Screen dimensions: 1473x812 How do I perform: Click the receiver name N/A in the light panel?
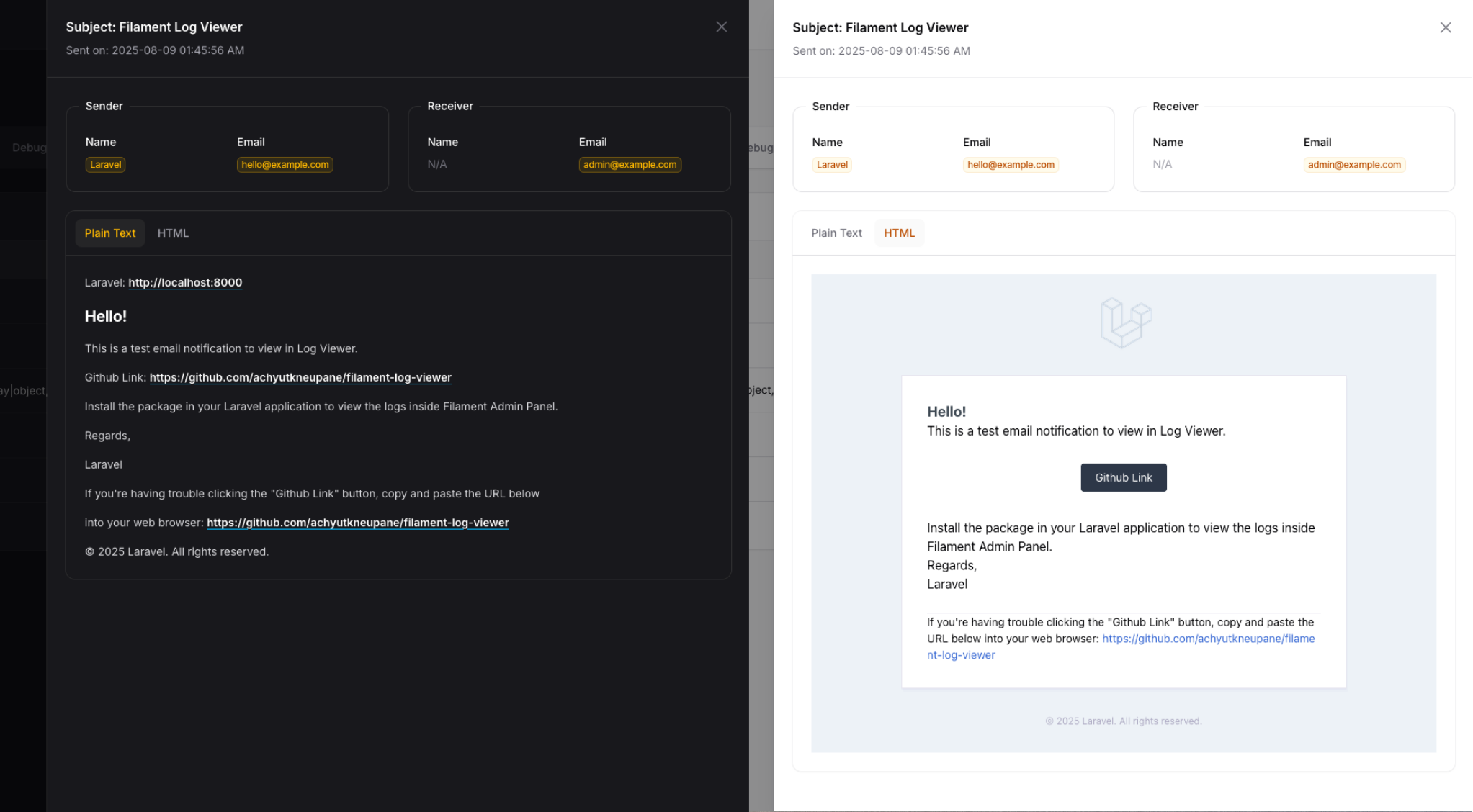1163,164
